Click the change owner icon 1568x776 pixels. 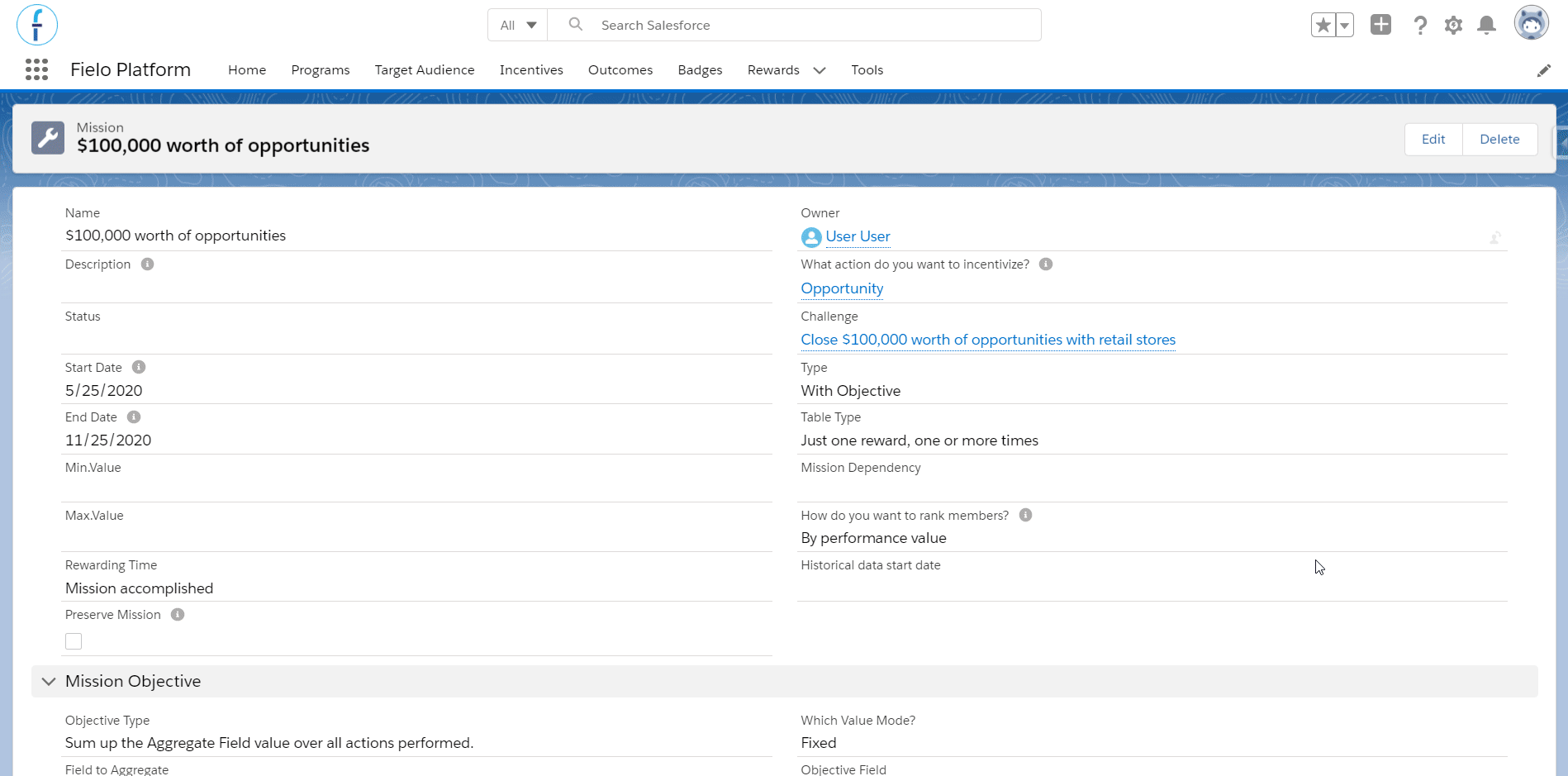pyautogui.click(x=1495, y=238)
